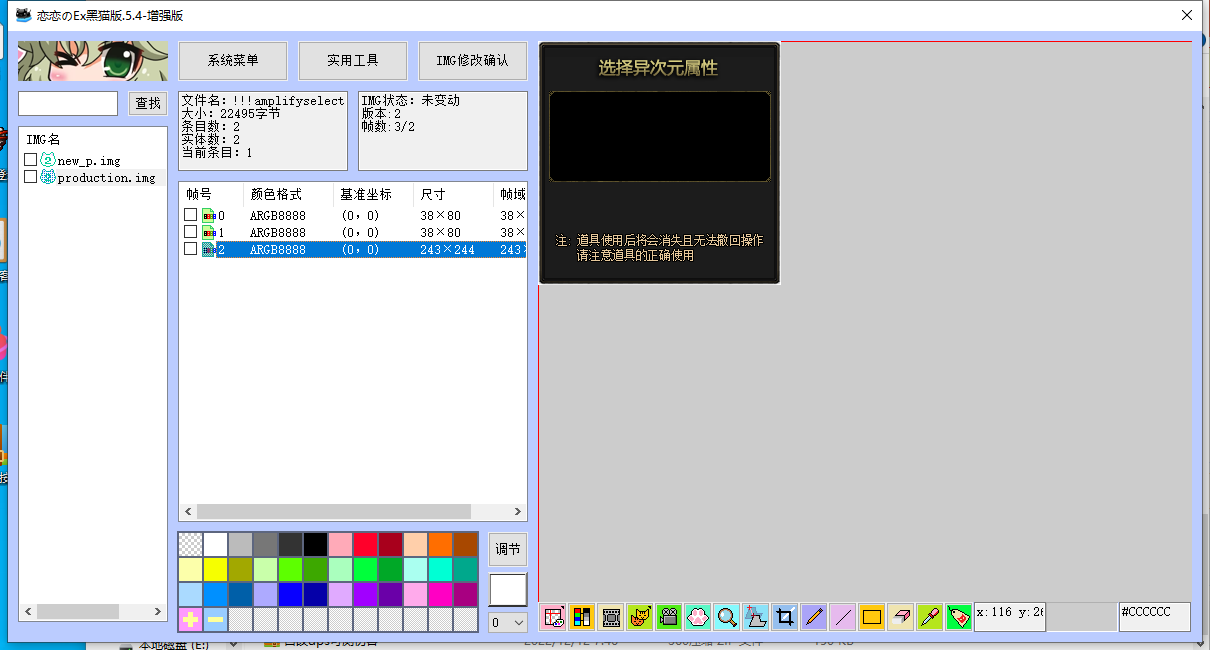The width and height of the screenshot is (1210, 650).
Task: Click the frame list right scroll arrow
Action: 517,513
